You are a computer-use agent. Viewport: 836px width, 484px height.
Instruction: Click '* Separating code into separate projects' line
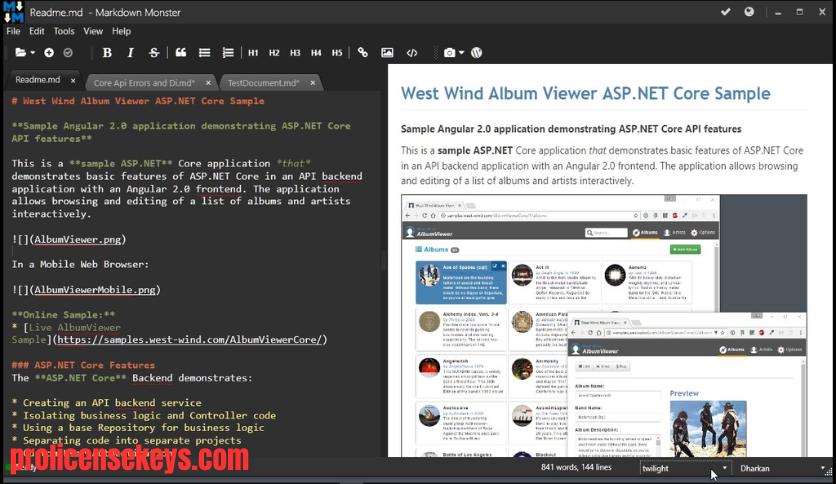[126, 440]
